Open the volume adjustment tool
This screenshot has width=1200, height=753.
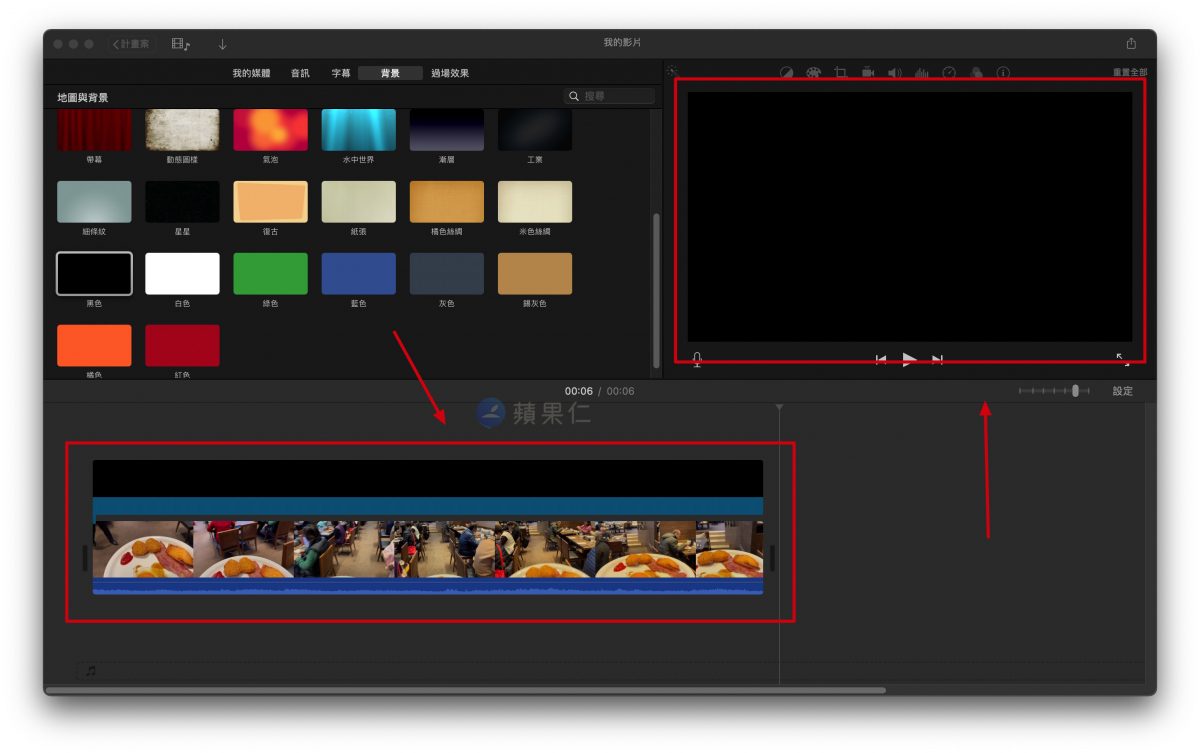coord(894,73)
